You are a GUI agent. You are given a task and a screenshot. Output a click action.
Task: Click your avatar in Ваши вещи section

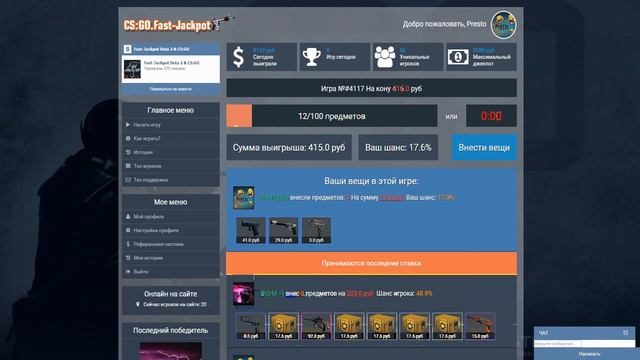tap(244, 198)
